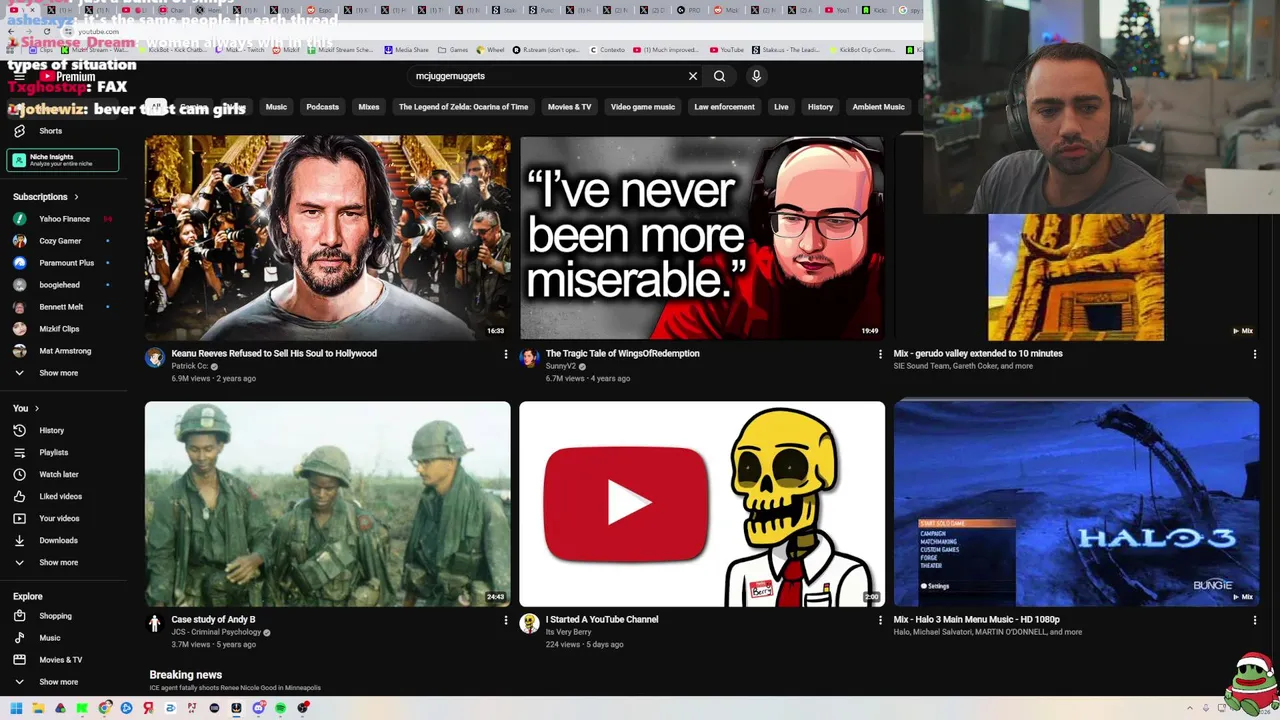Play the skeleton YouTube logo thumbnail
The height and width of the screenshot is (720, 1280).
coord(702,504)
